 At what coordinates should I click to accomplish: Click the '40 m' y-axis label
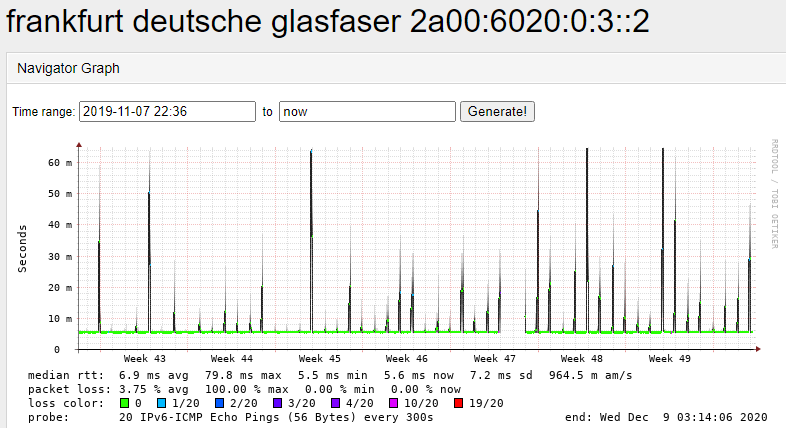[x=60, y=225]
